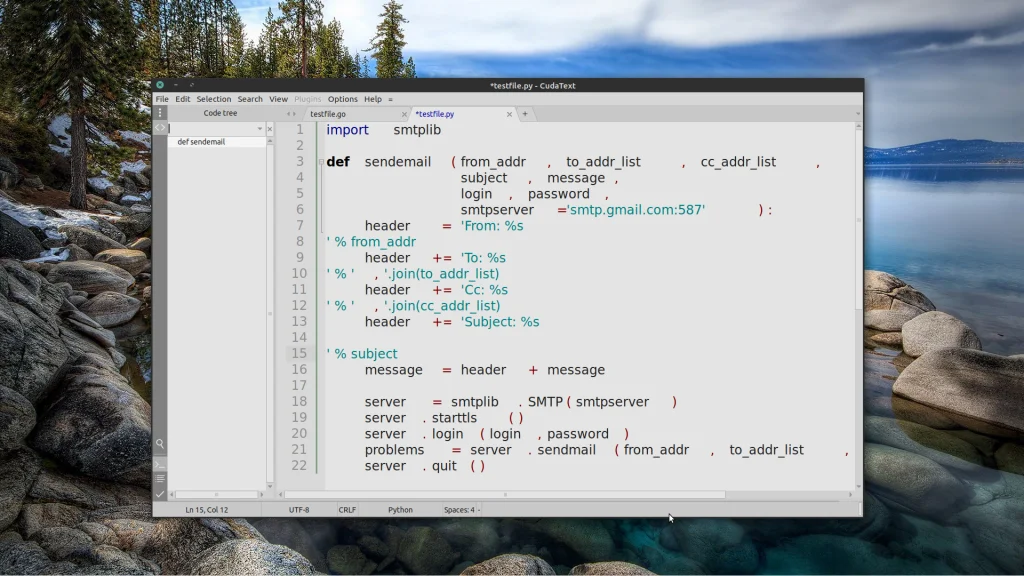Click the editor horizontal scrollbar

(x=505, y=494)
